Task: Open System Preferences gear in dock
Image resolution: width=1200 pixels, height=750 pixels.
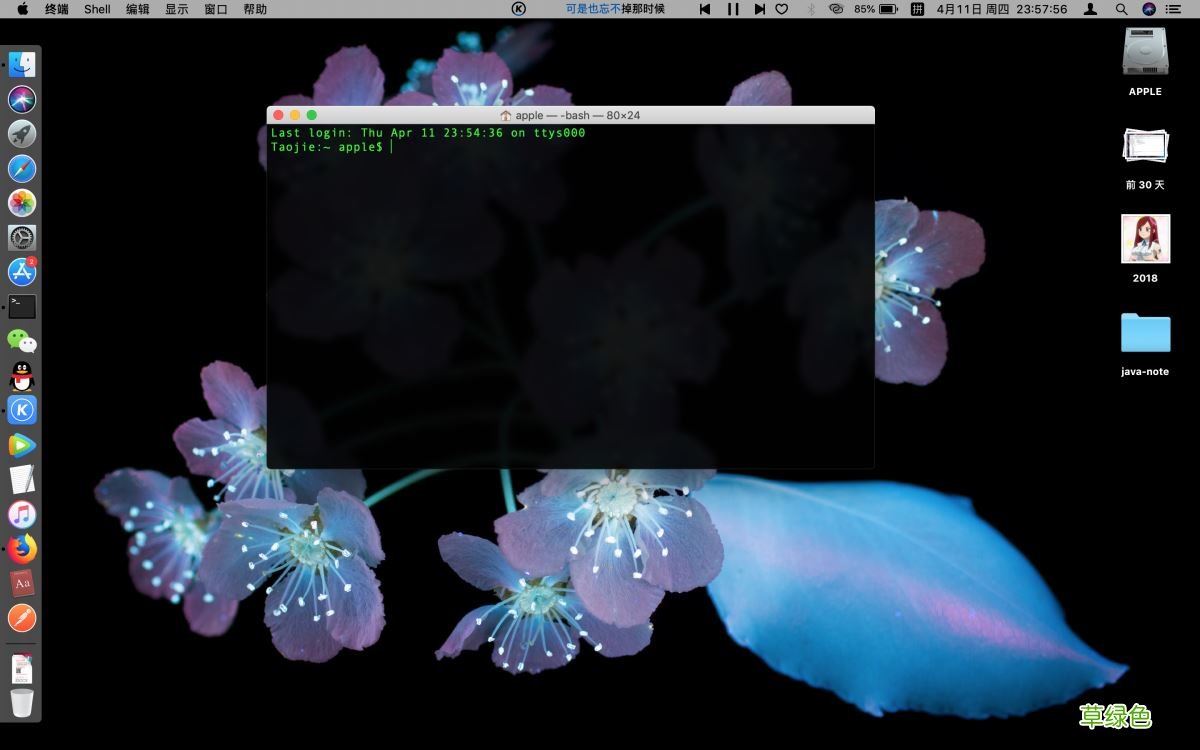Action: 22,237
